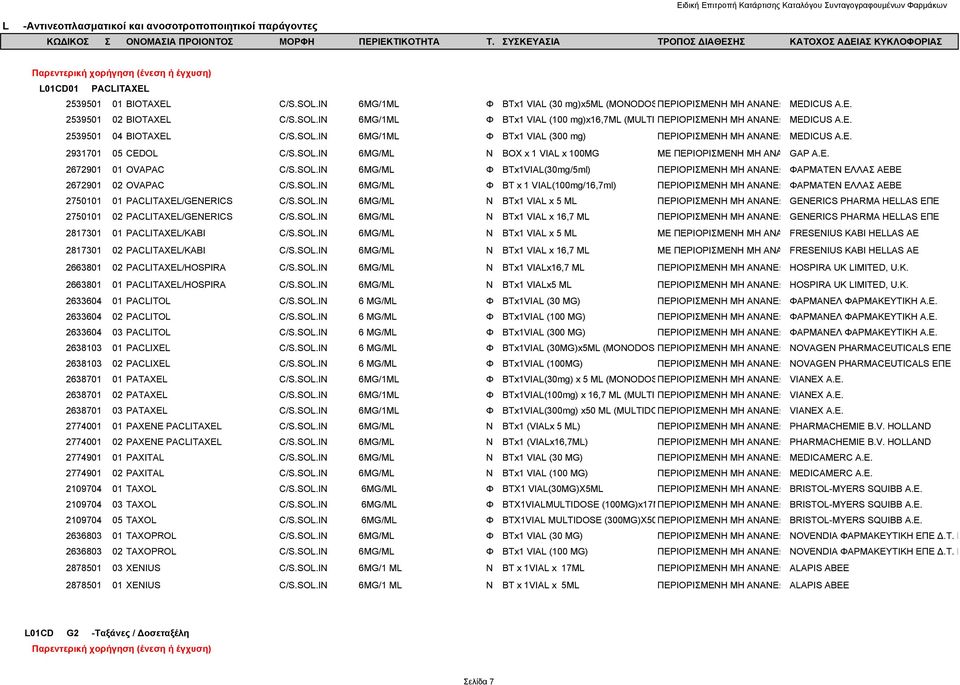The image size is (960, 685).
Task: Select PAXITAL name in the VIAL (30 MG) row
Action: click(144, 458)
